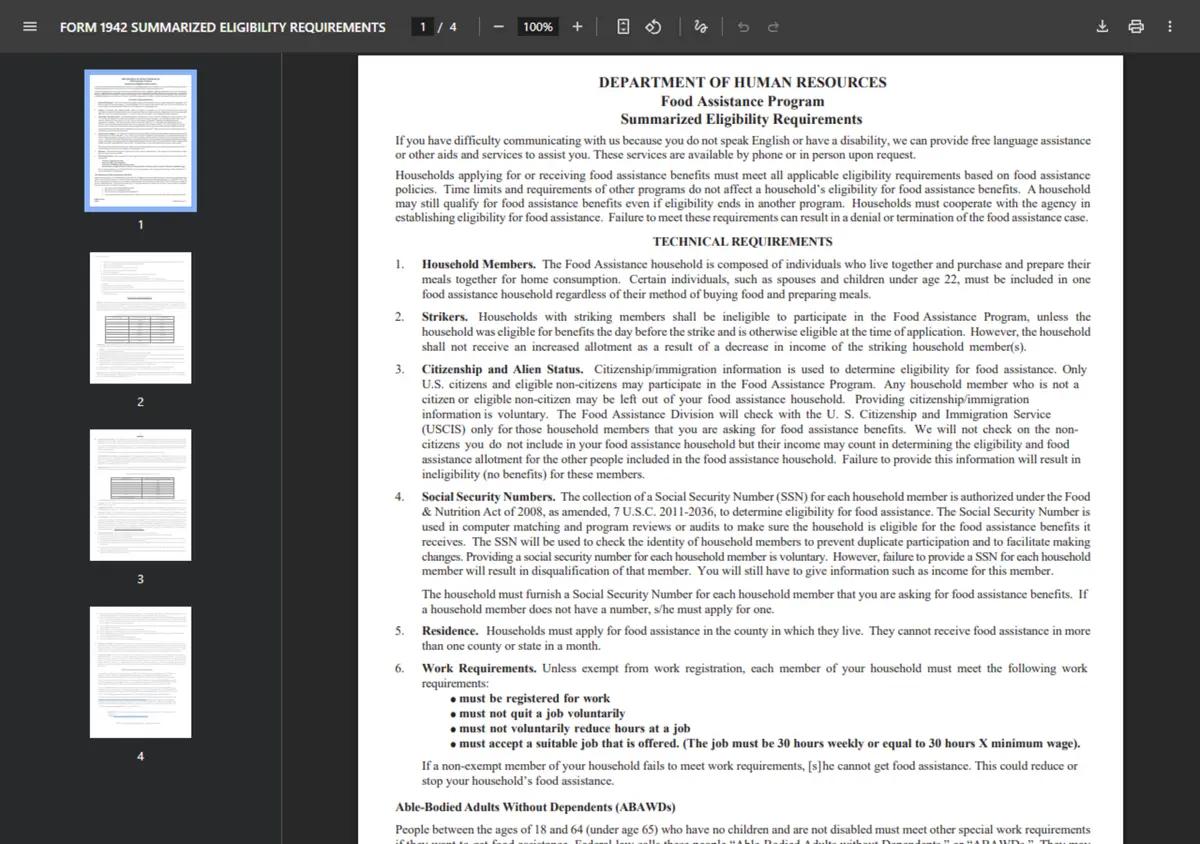
Task: Click the zoom out minus button
Action: [498, 27]
